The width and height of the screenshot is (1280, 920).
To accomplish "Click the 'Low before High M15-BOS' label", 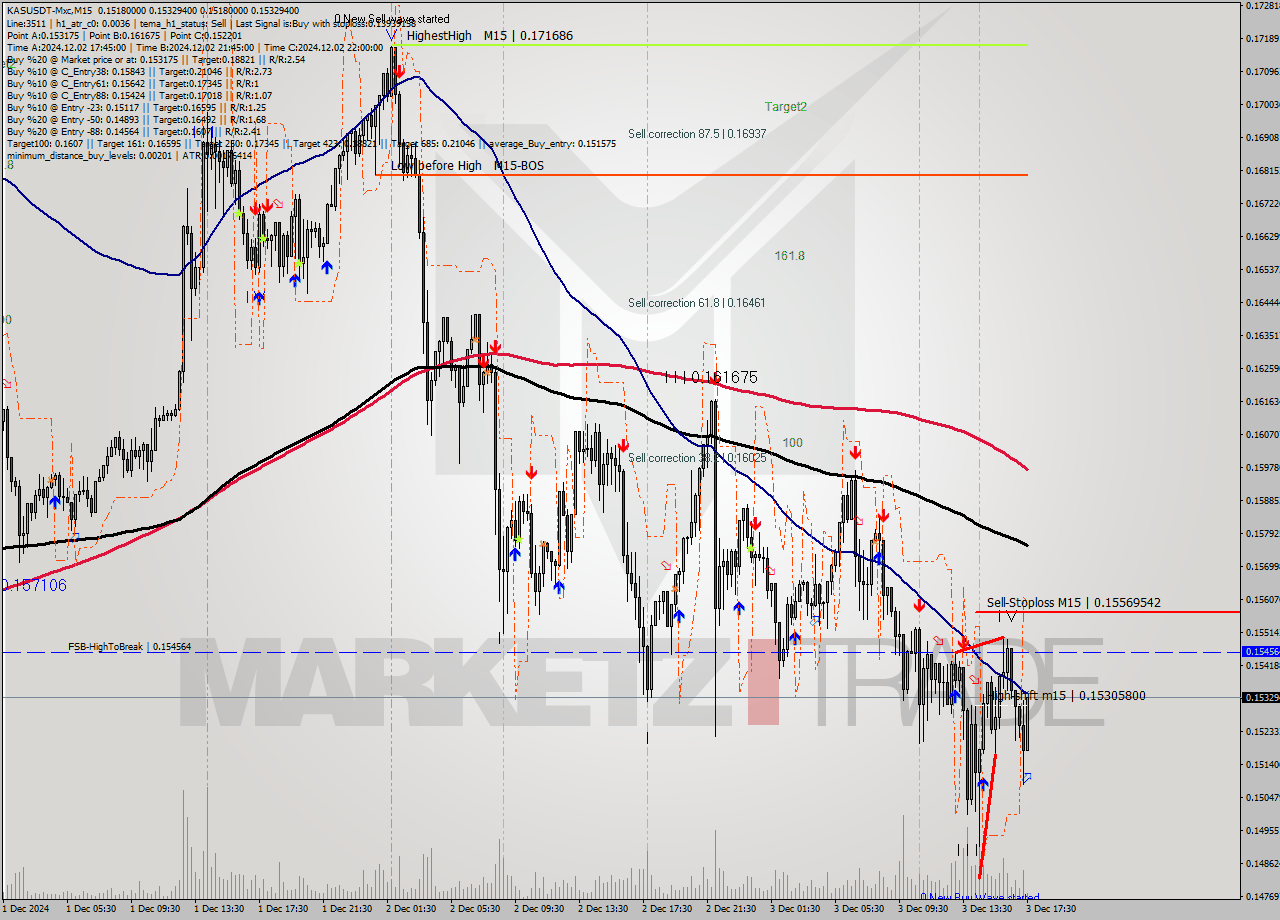I will click(x=467, y=165).
